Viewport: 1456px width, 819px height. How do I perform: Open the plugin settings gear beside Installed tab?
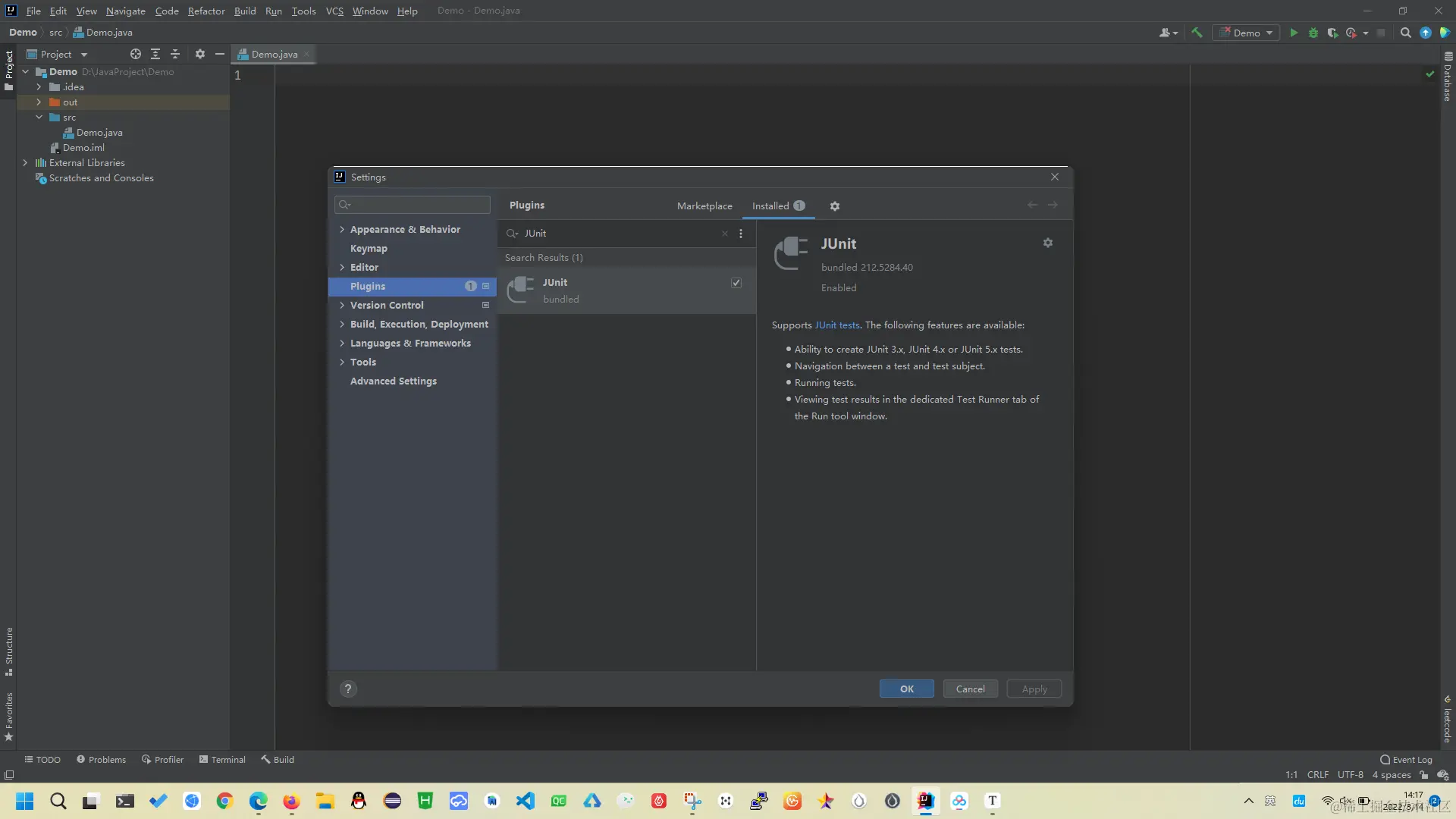(834, 206)
